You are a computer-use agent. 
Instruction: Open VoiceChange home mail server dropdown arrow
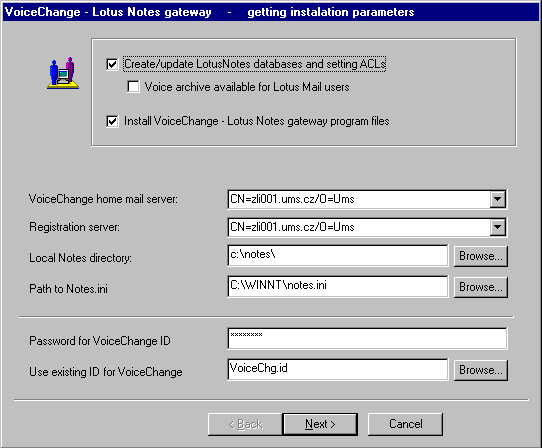(497, 199)
